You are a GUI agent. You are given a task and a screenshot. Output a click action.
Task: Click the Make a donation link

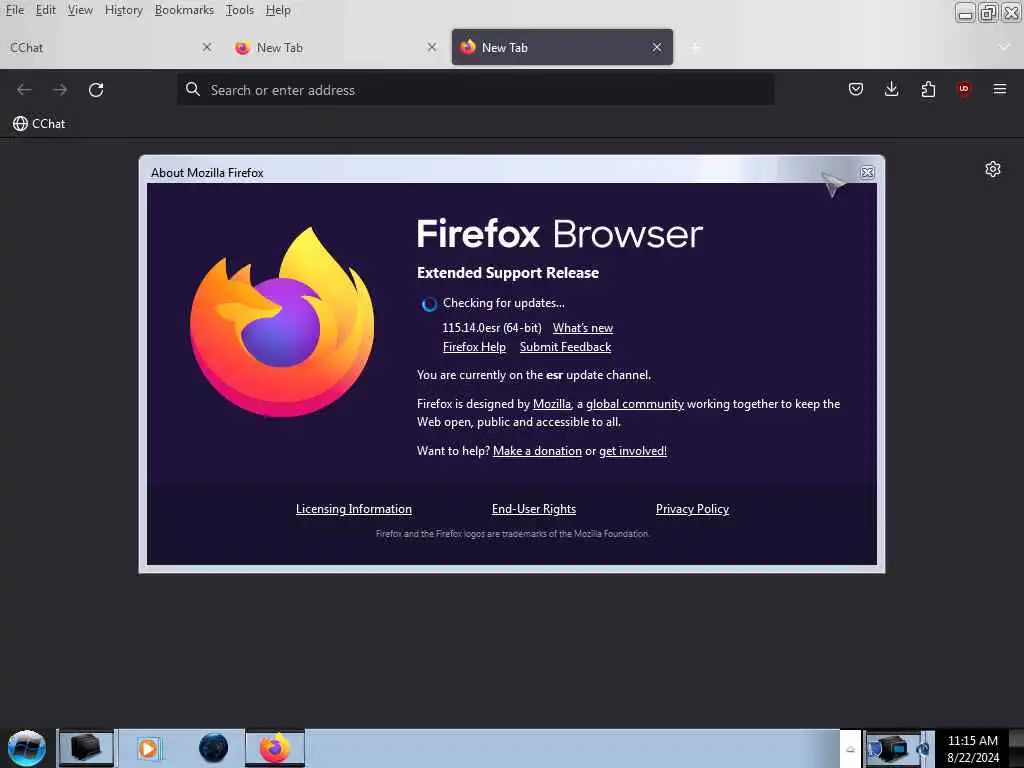(x=537, y=451)
